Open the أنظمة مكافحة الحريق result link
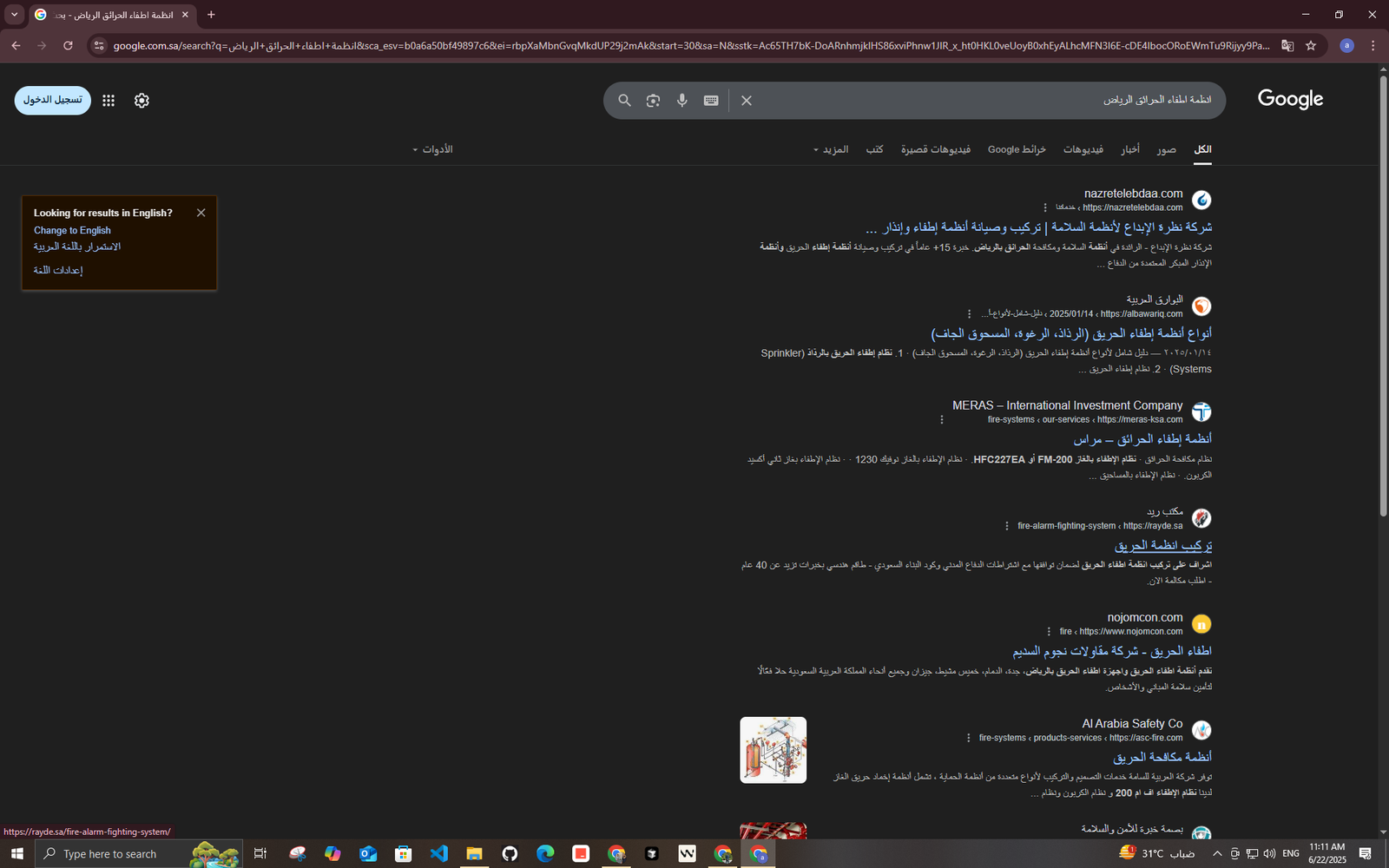Image resolution: width=1389 pixels, height=868 pixels. (x=1162, y=757)
